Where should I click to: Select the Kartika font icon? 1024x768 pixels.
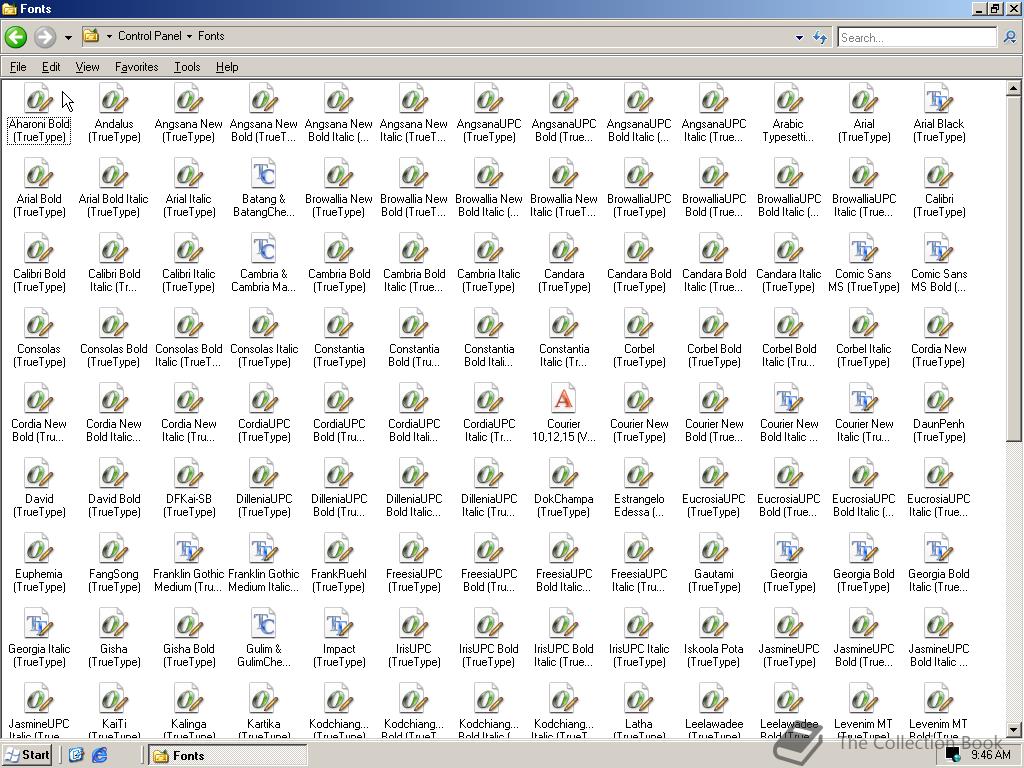coord(264,700)
